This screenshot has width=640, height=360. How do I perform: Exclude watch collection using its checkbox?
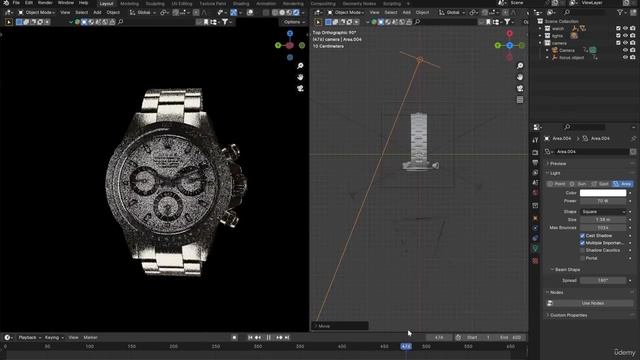618,29
